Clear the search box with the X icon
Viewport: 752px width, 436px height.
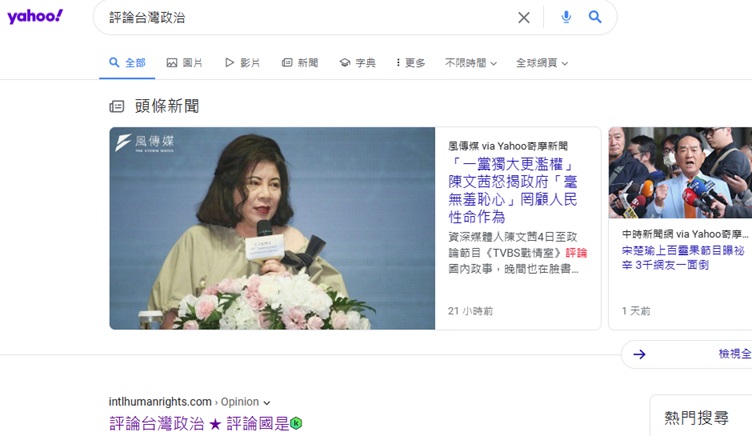coord(524,18)
